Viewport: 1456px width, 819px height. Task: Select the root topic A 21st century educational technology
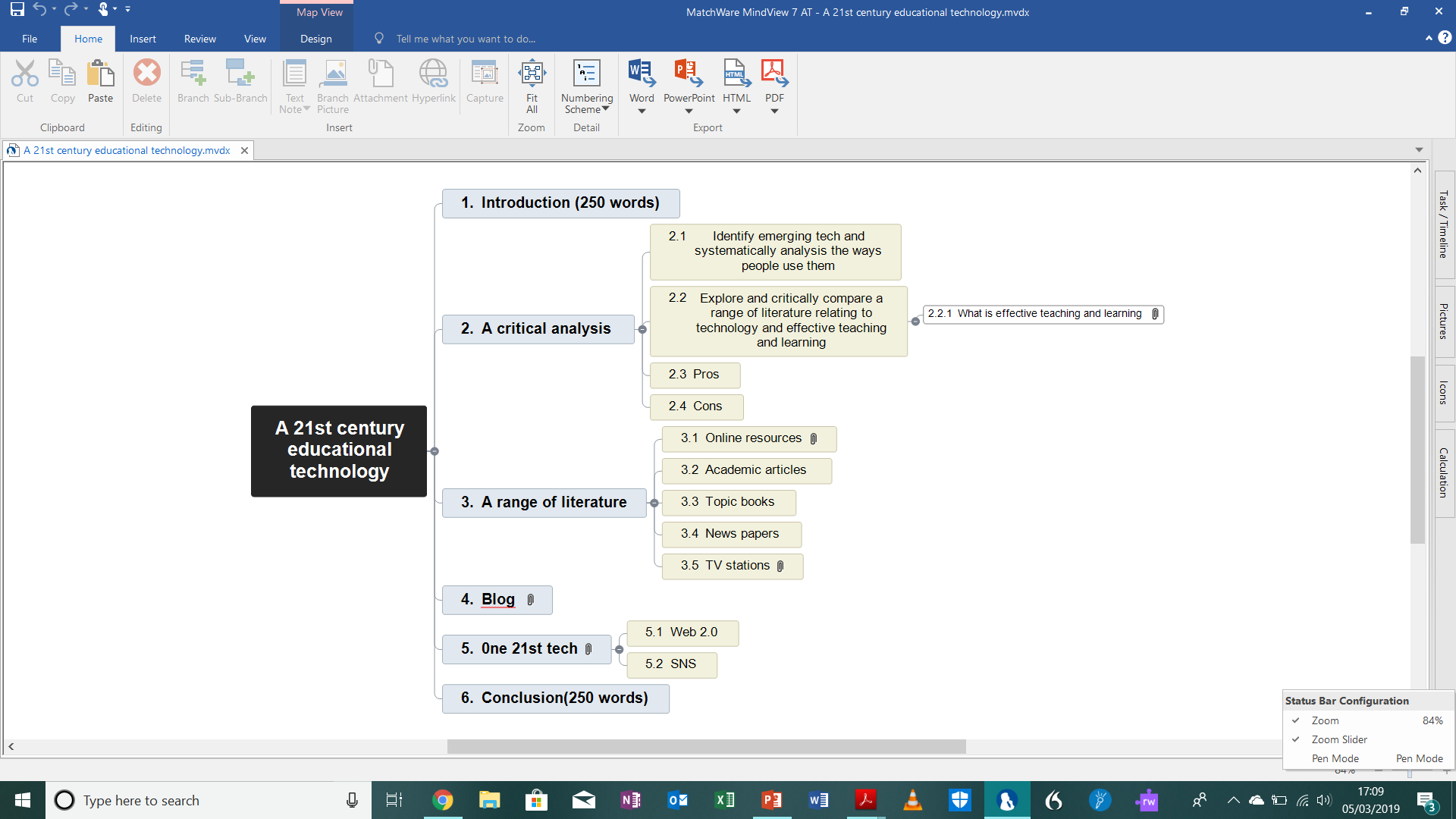pos(339,451)
